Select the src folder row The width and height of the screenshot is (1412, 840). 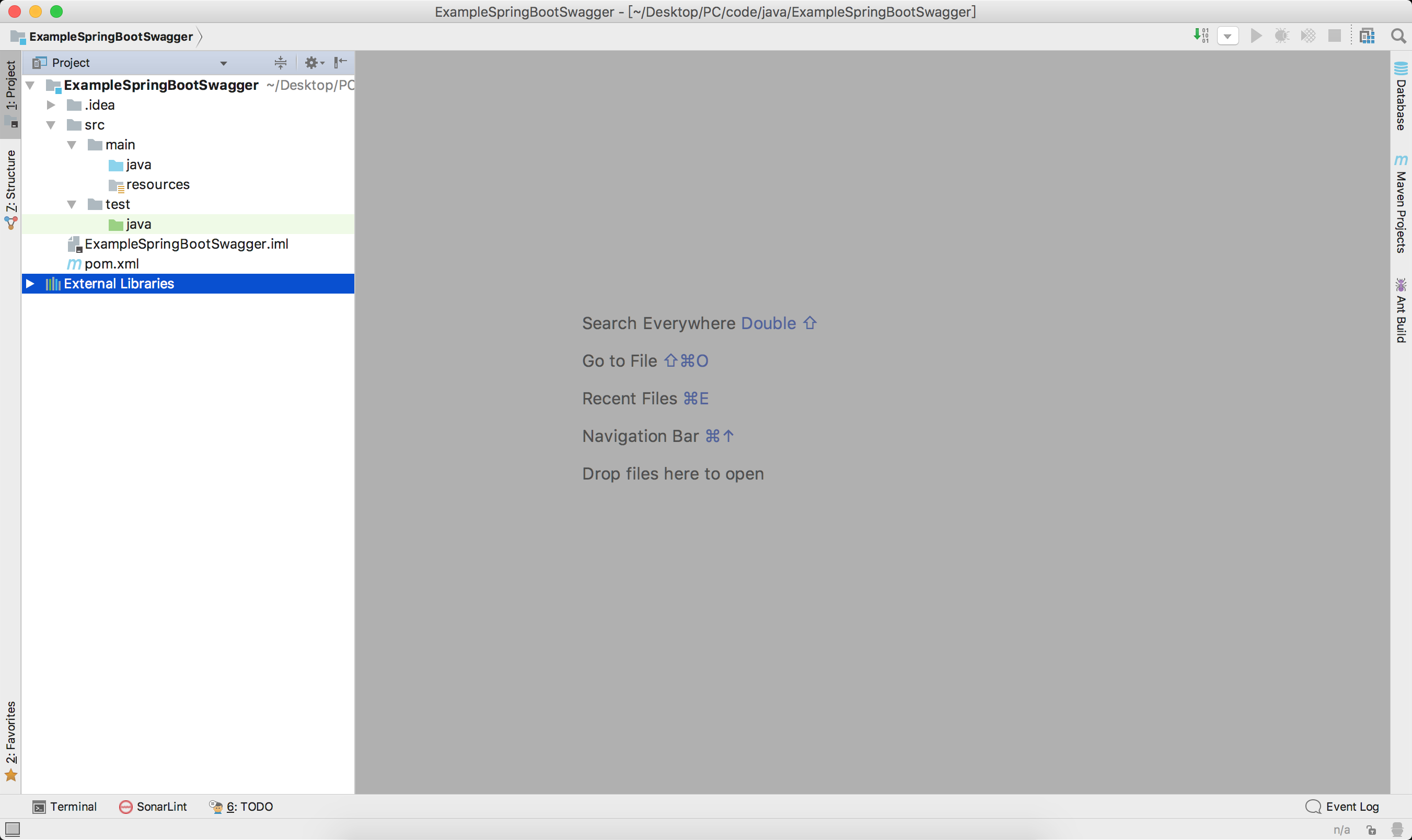[188, 124]
